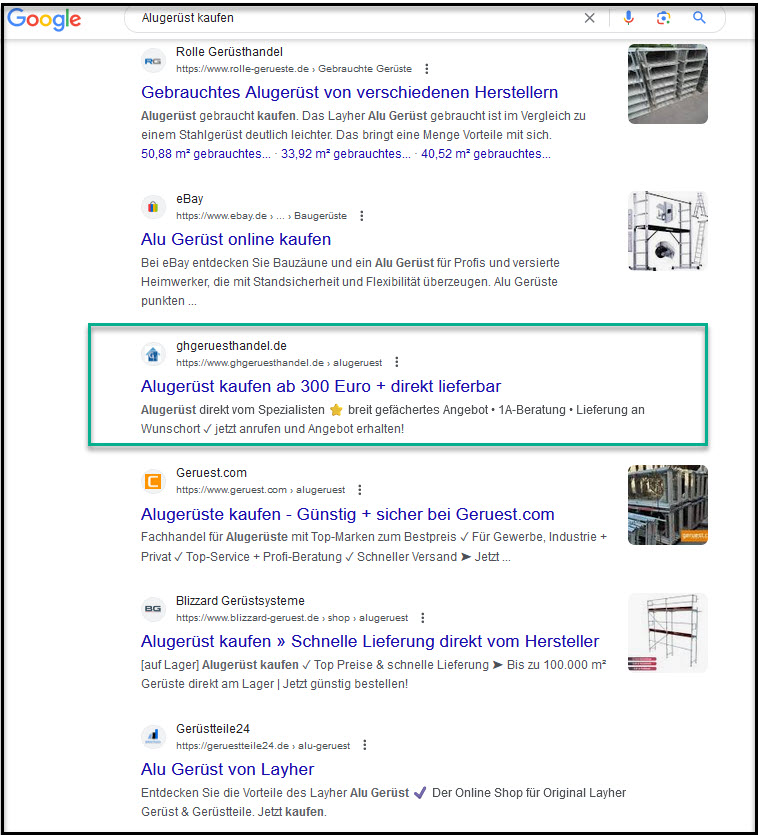
Task: Click the geruest.com alugeruest URL
Action: 260,489
